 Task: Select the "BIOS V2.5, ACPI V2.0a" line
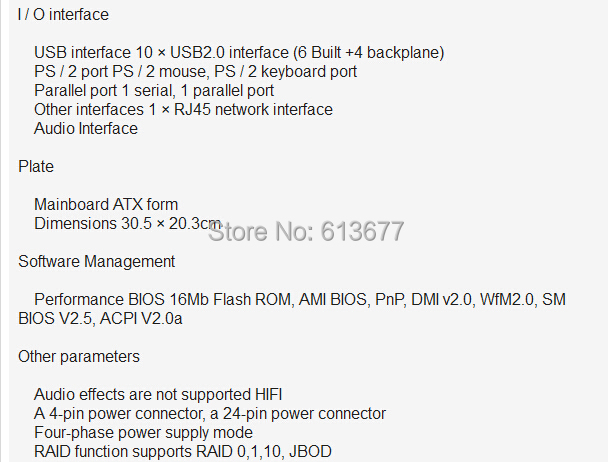(x=100, y=319)
